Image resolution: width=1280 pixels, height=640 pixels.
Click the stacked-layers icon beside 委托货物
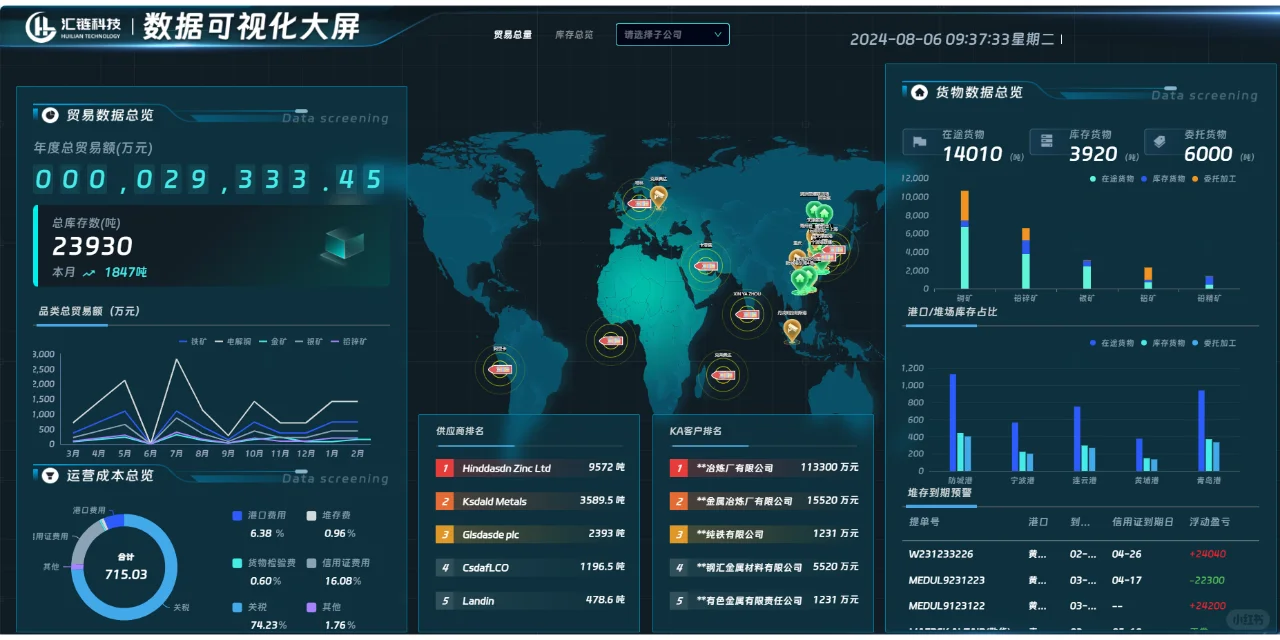coord(1159,141)
